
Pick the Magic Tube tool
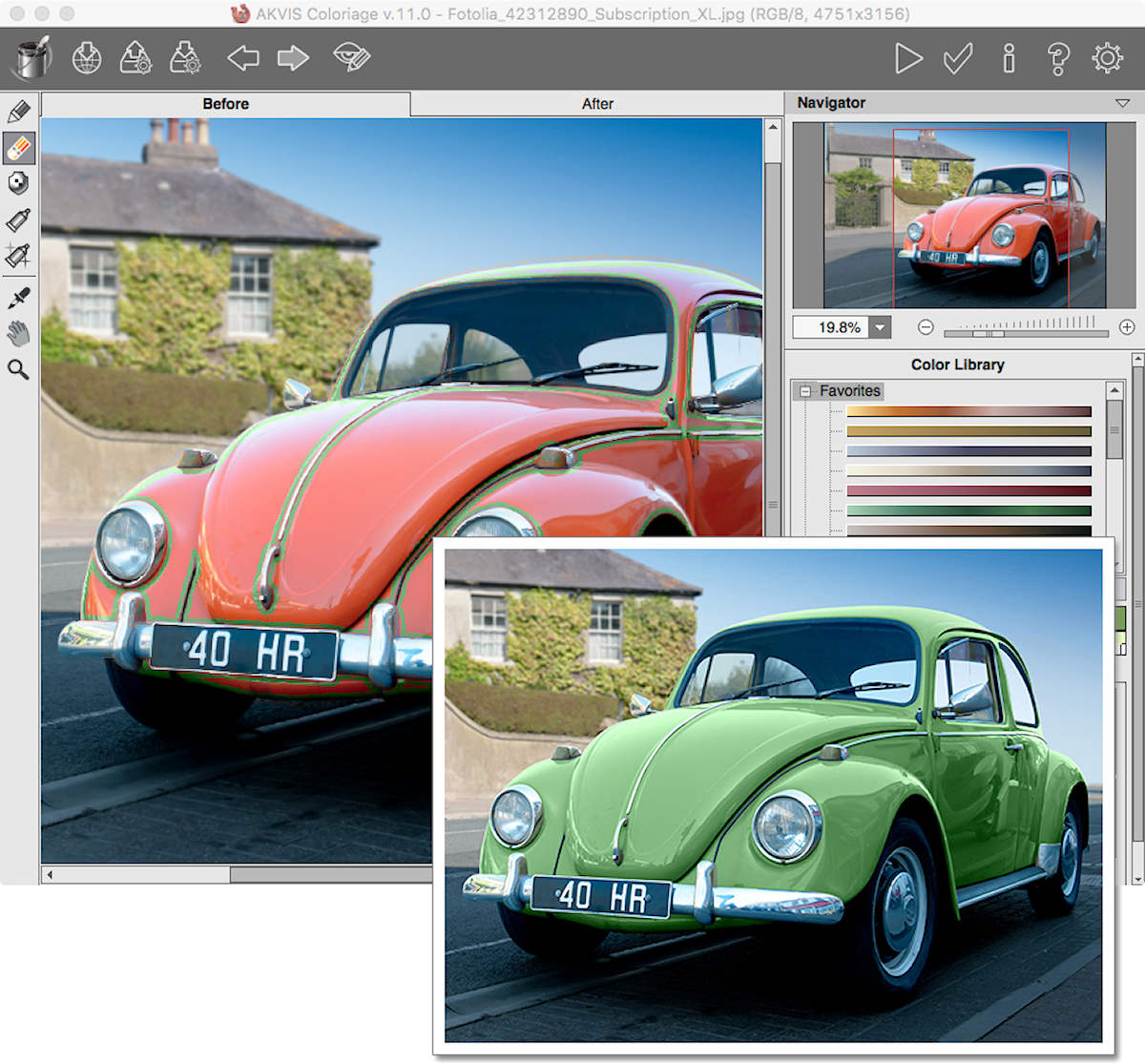pos(19,256)
